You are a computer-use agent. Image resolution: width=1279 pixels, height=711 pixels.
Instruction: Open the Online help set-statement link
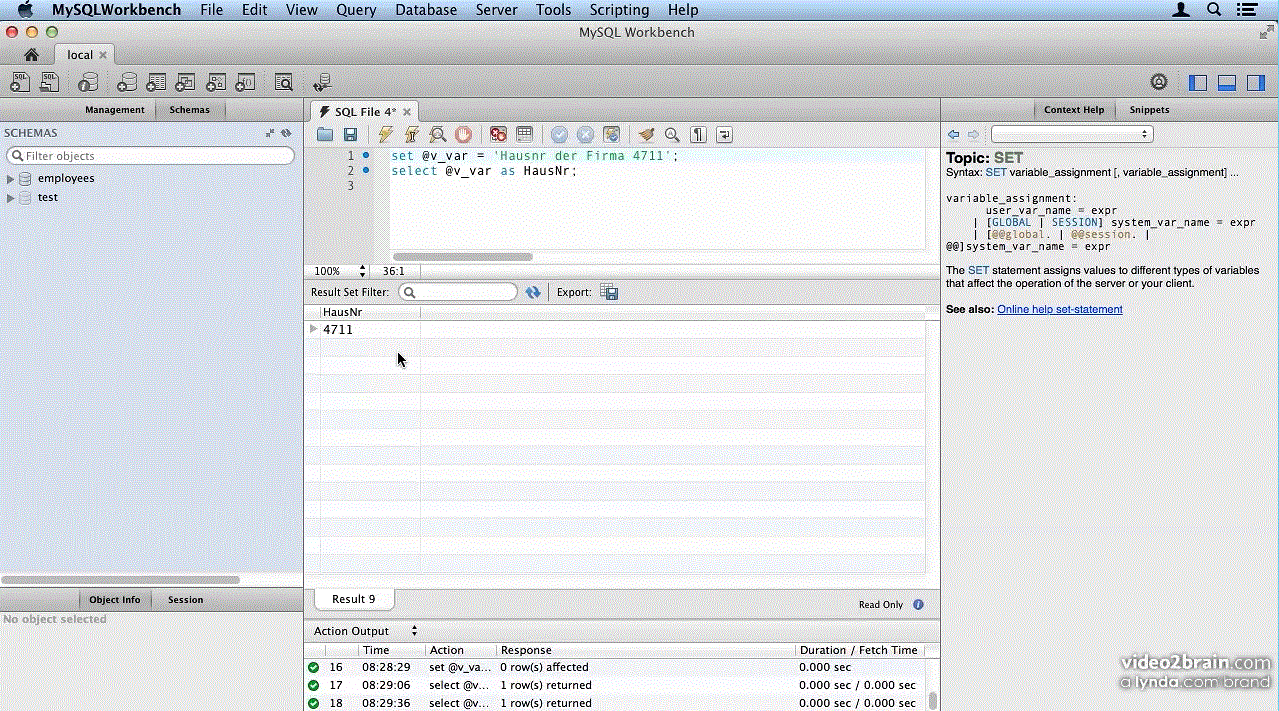(1059, 310)
